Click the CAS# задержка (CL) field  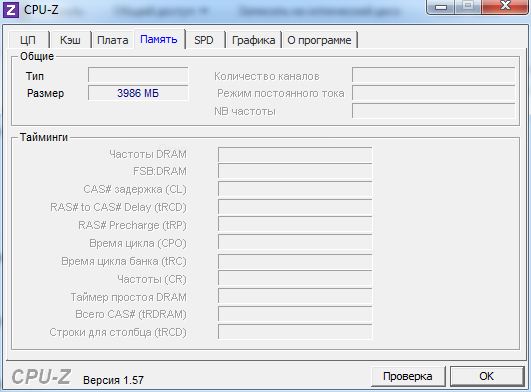tap(295, 189)
